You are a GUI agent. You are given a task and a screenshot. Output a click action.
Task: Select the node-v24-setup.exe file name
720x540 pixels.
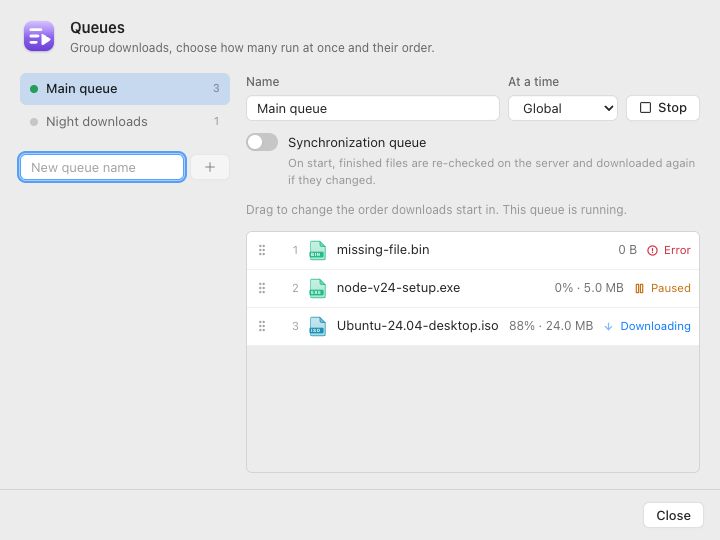(399, 288)
